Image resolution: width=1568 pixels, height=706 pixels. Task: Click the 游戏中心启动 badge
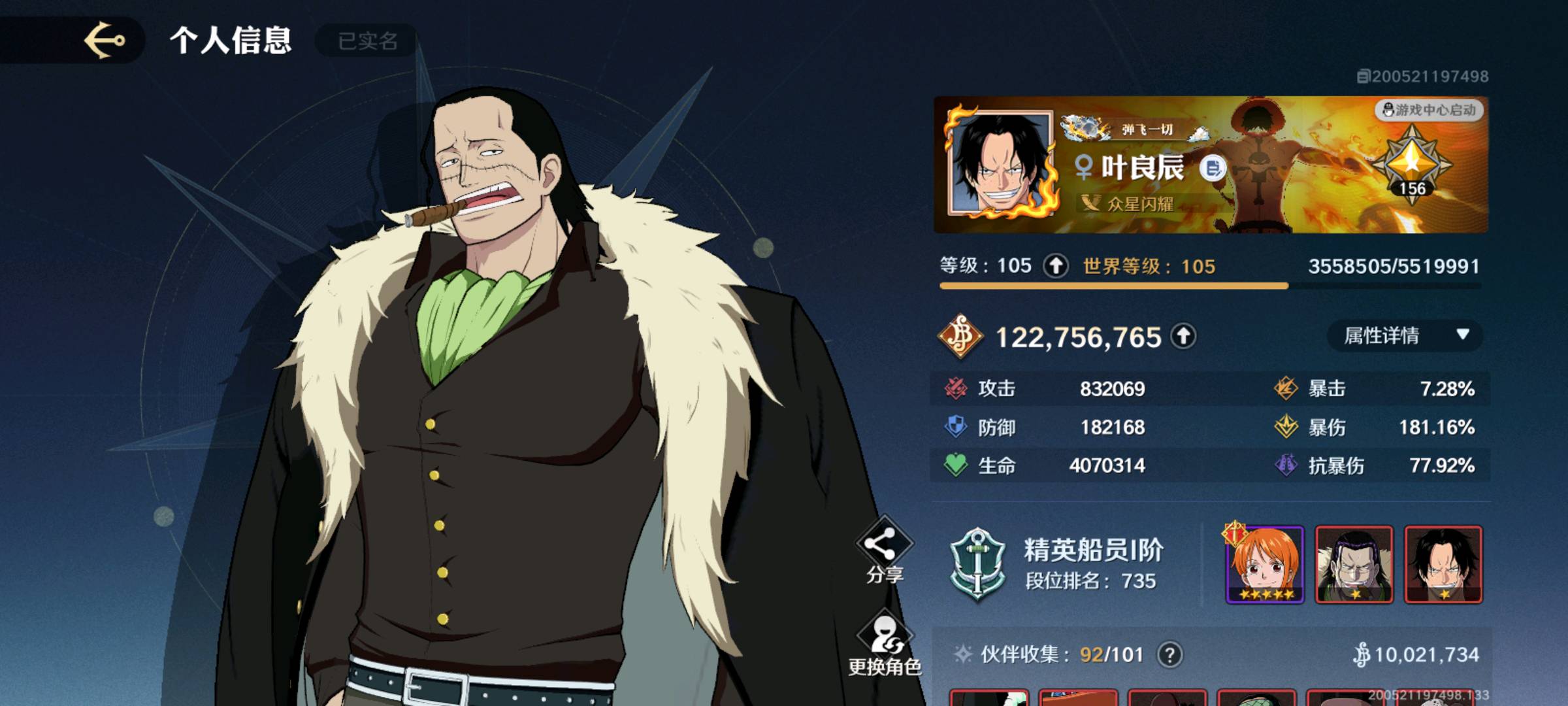(x=1429, y=110)
